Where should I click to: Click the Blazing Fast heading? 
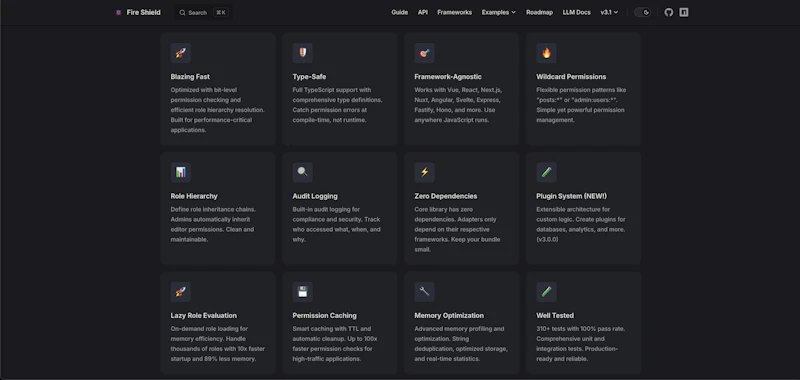tap(190, 77)
